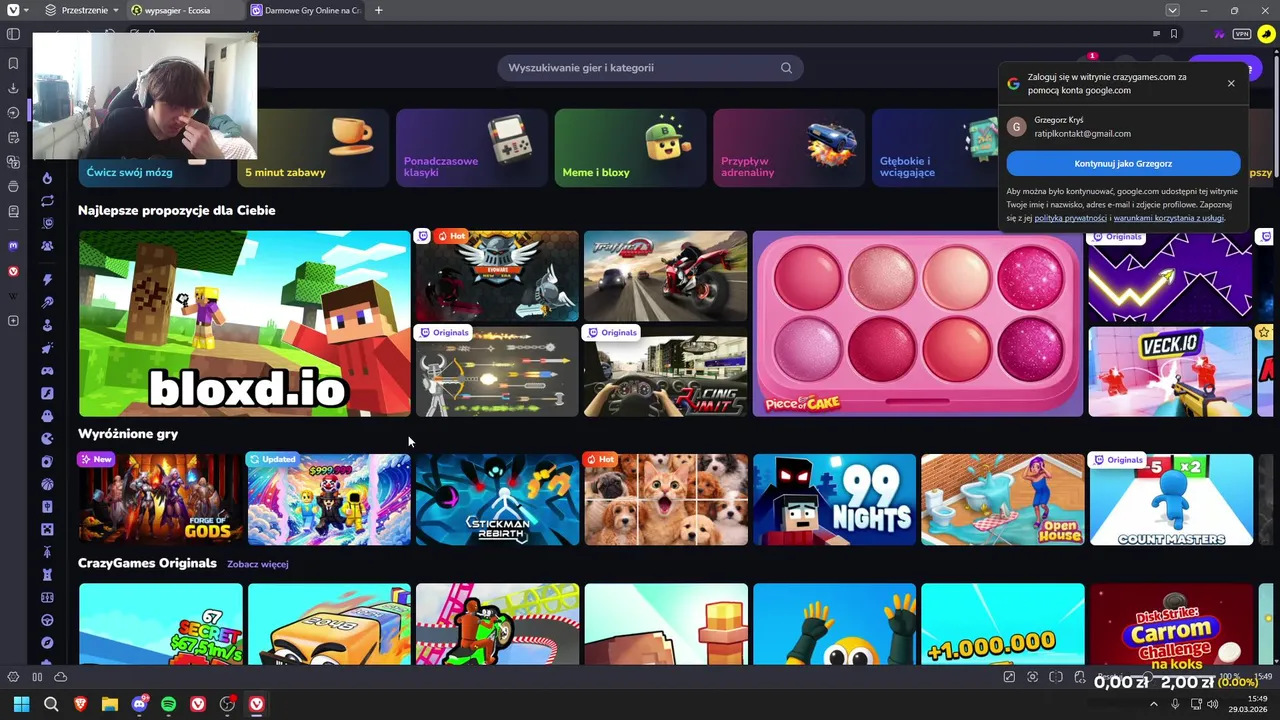Open a new tab with the plus button
Image resolution: width=1280 pixels, height=720 pixels.
coord(378,10)
